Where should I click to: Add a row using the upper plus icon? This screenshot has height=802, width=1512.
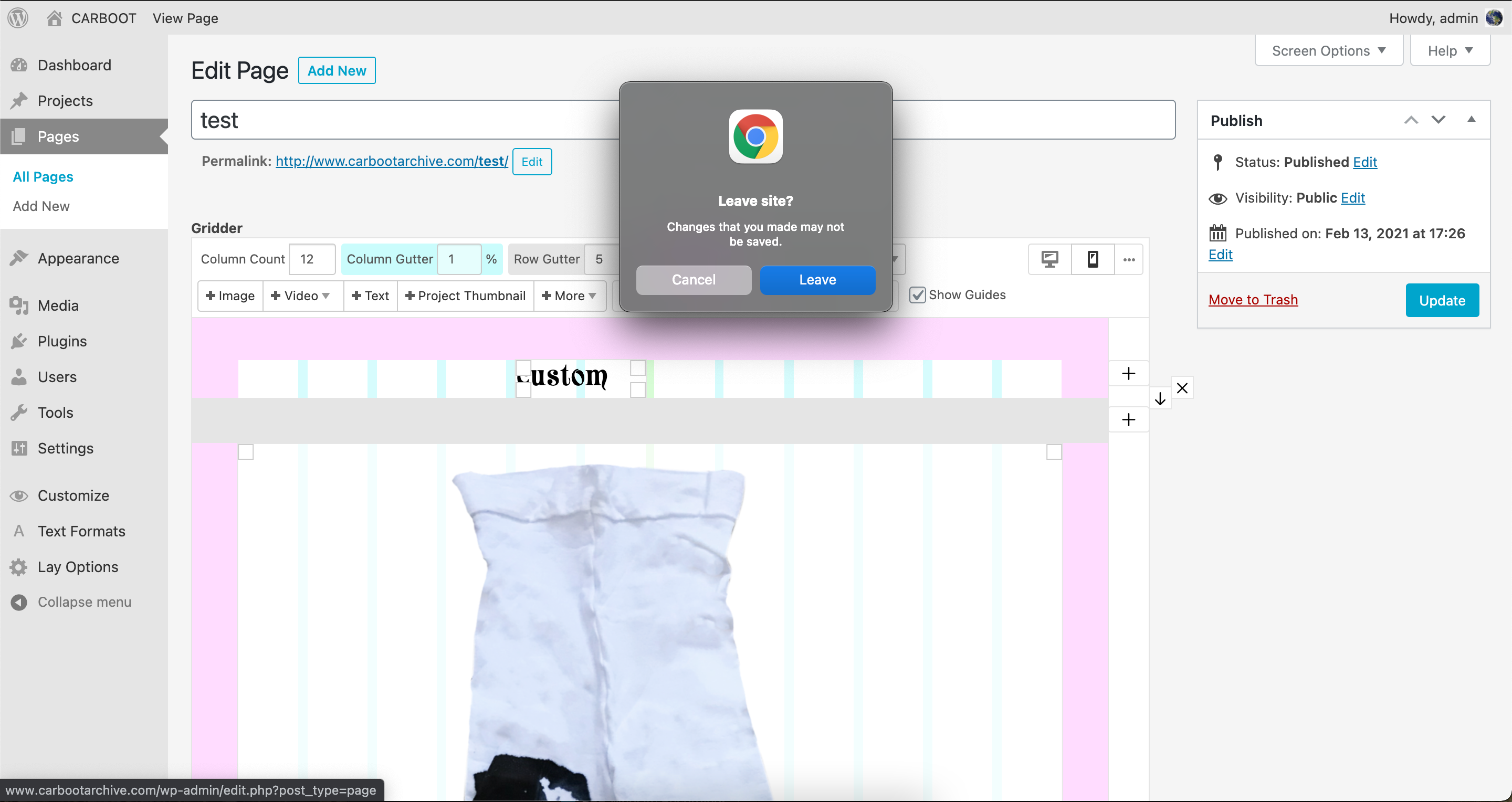(1128, 374)
